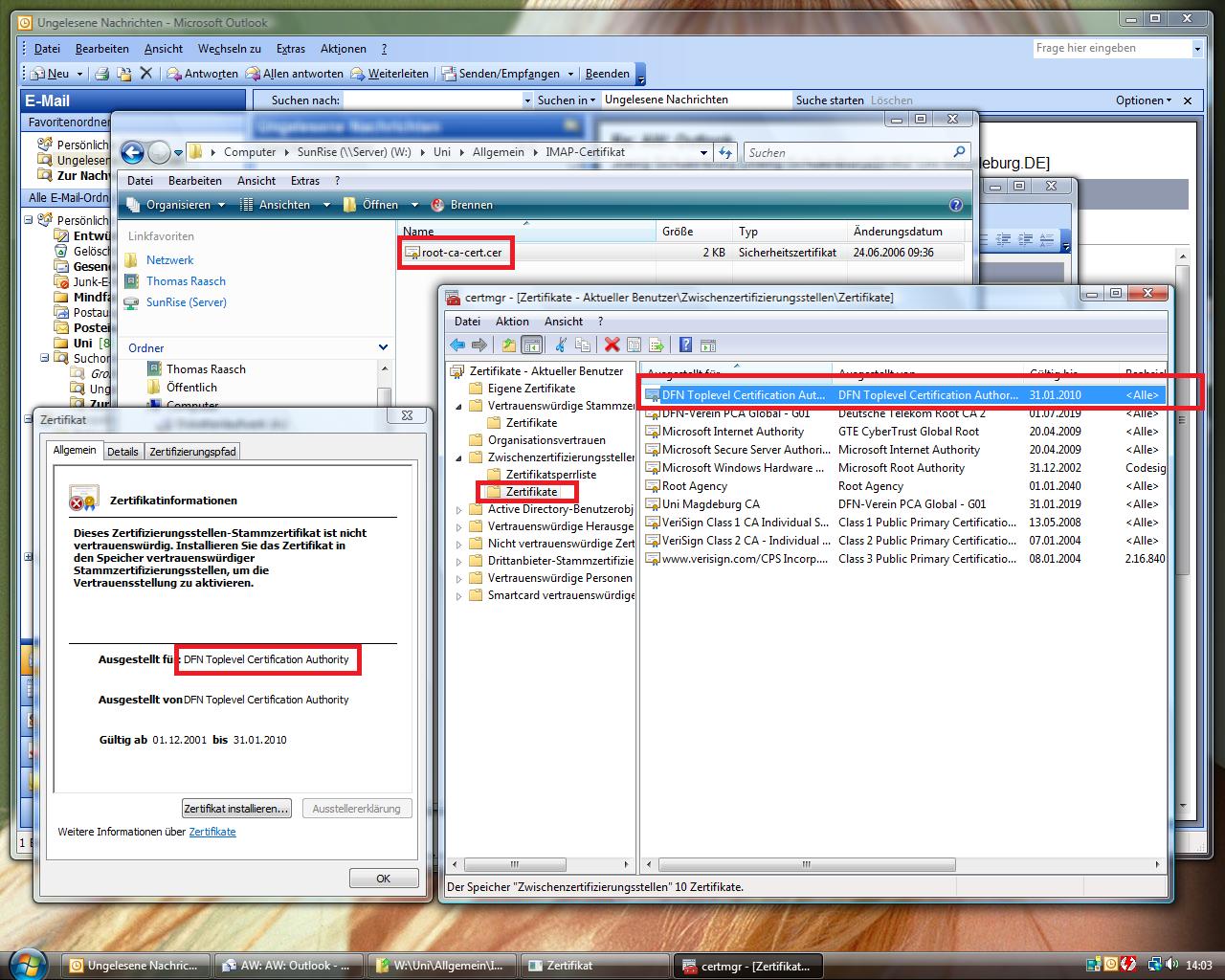The width and height of the screenshot is (1225, 980).
Task: Expand Active Directory-Benutzerobjekt node
Action: (x=458, y=509)
